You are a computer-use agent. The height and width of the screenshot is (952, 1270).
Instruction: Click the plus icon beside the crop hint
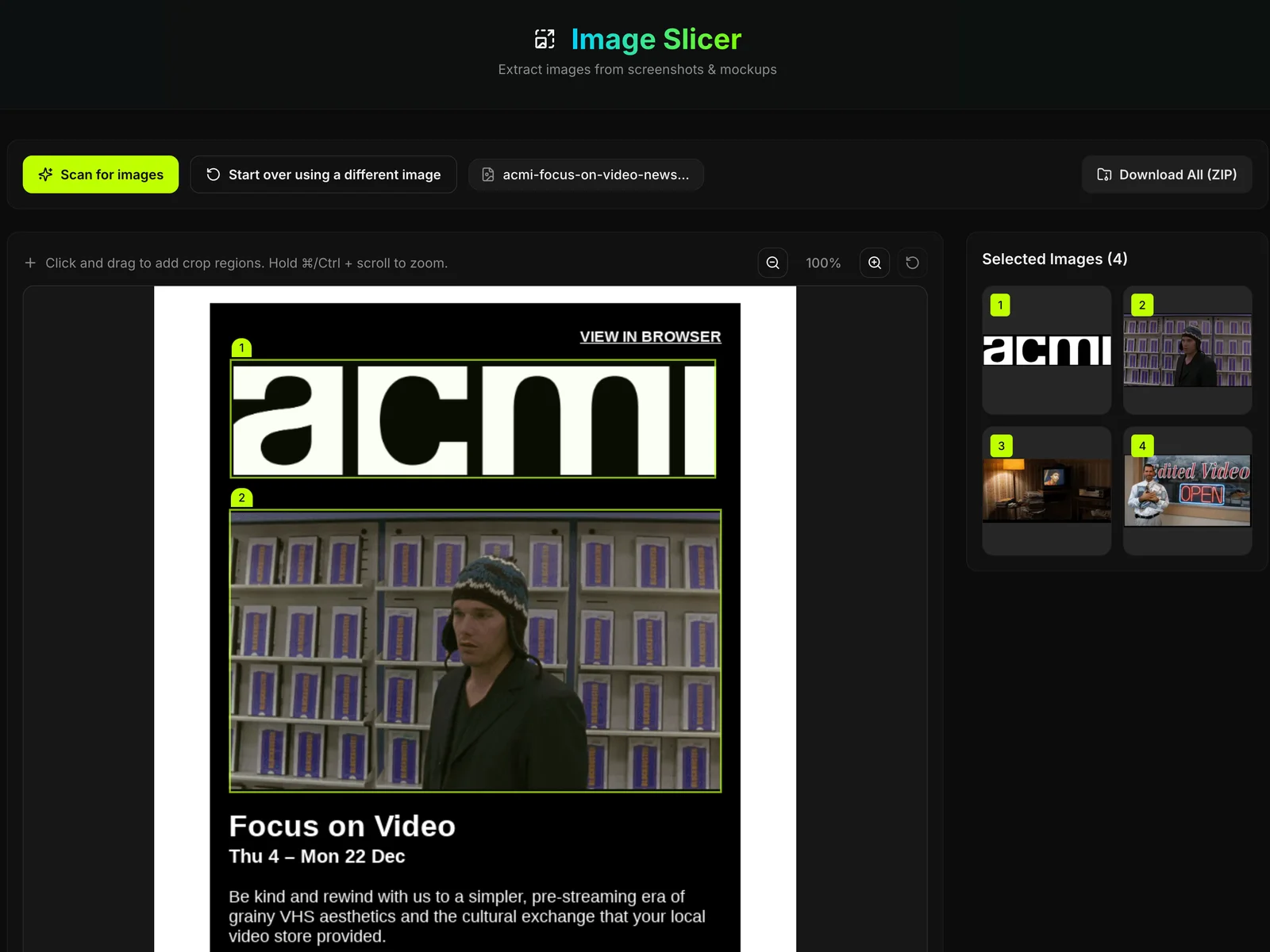click(x=30, y=263)
